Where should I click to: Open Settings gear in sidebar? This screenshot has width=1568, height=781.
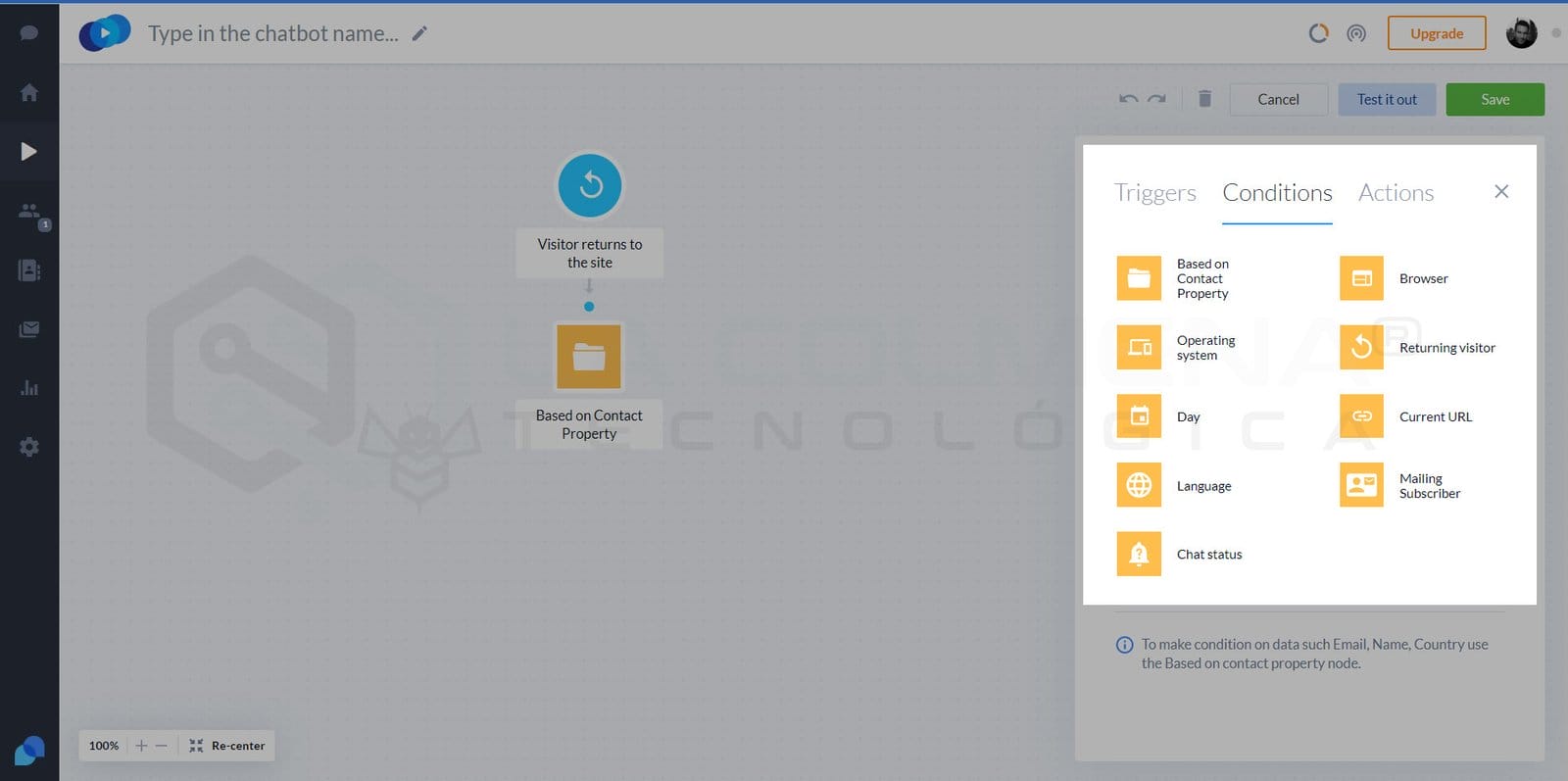tap(29, 447)
